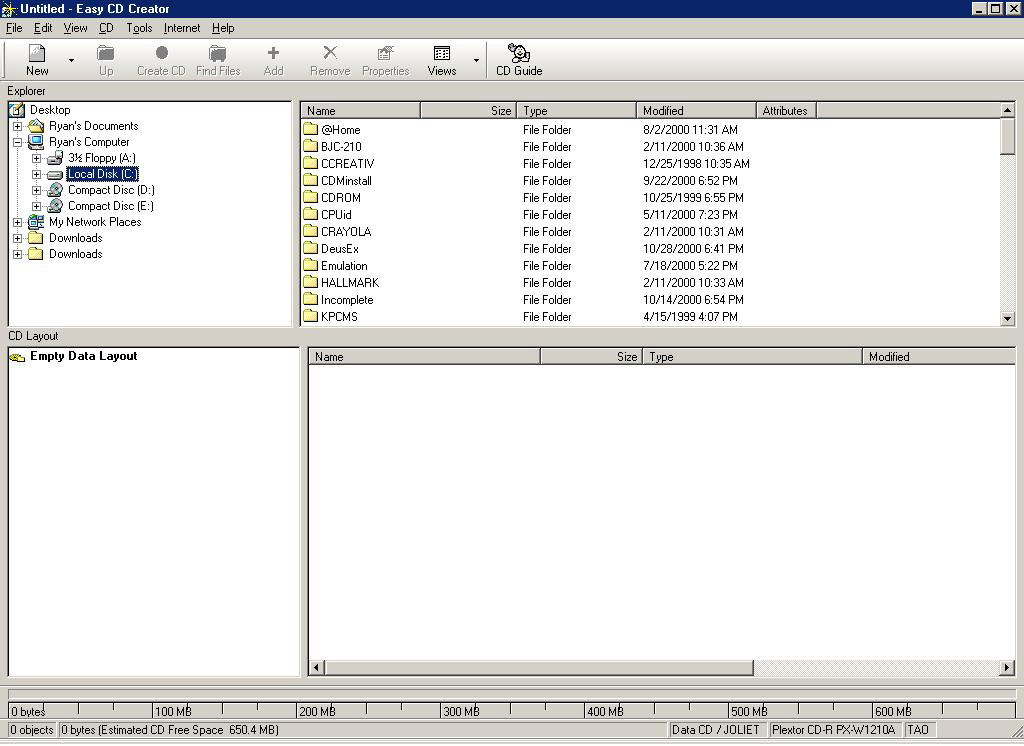Select the CCREATIV folder

tap(347, 164)
